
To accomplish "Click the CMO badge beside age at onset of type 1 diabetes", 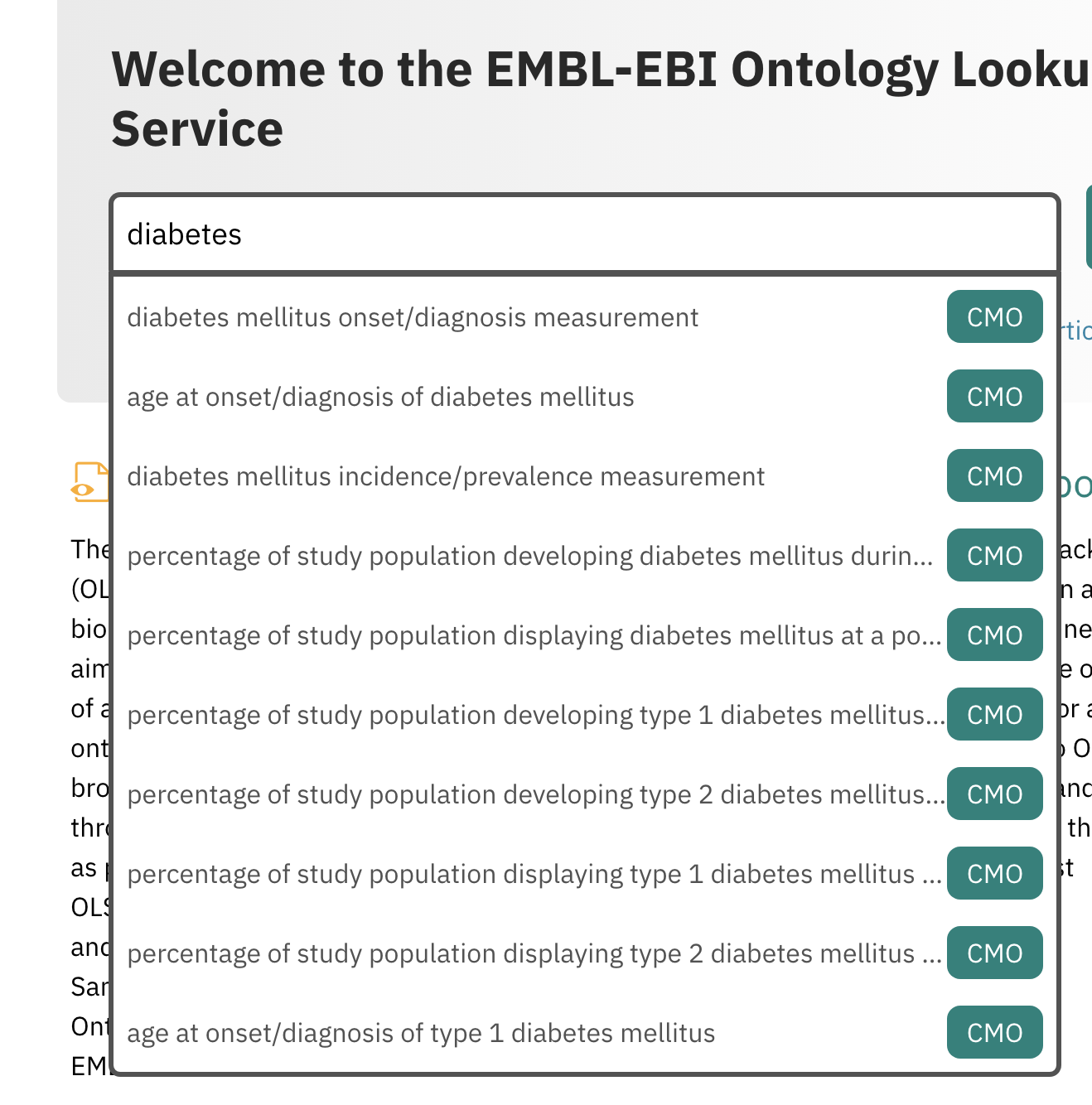I will tap(994, 1033).
